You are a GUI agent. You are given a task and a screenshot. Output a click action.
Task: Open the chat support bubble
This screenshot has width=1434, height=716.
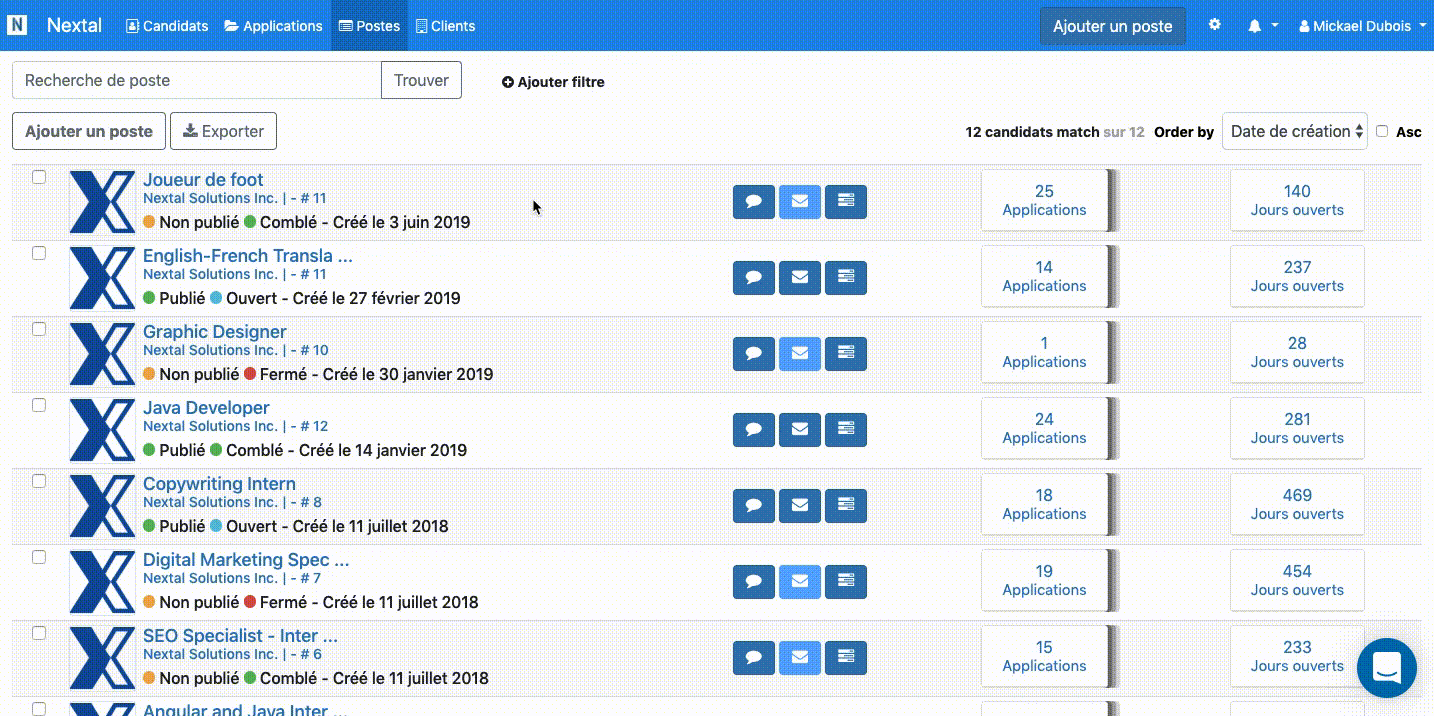tap(1387, 667)
